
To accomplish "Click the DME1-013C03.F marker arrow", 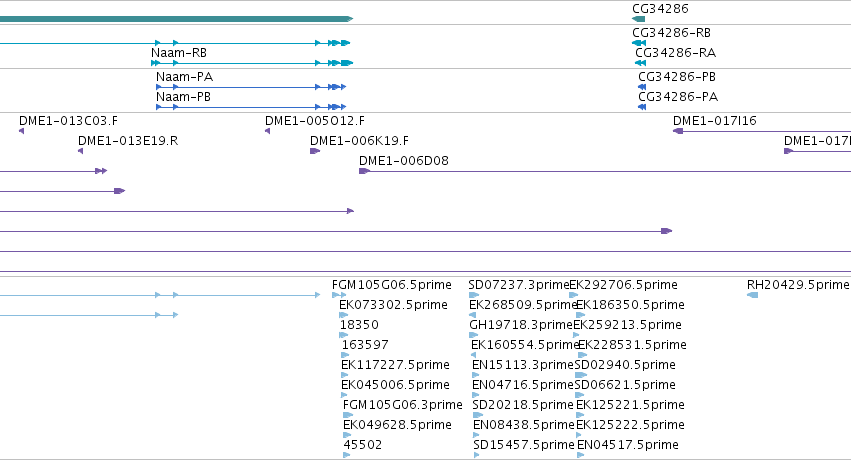I will (22, 131).
